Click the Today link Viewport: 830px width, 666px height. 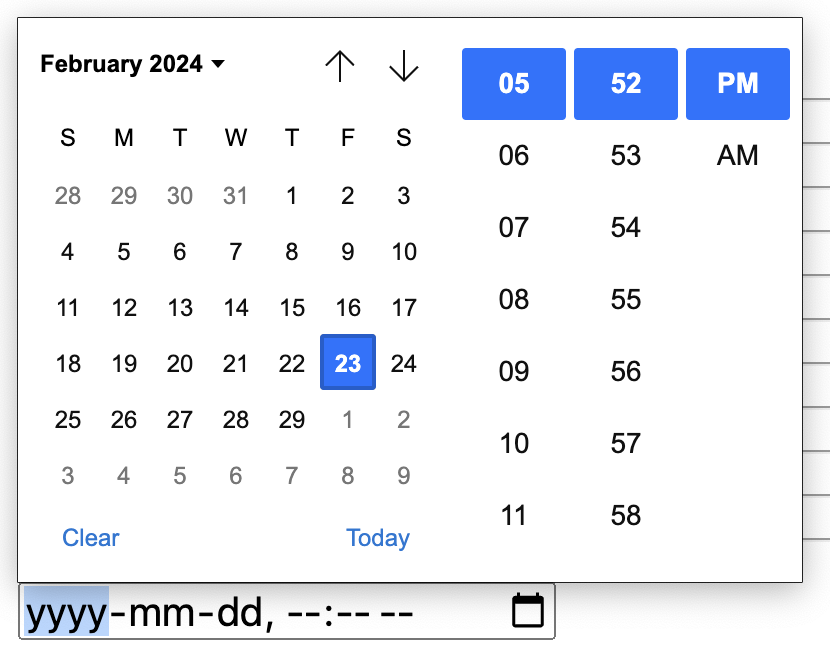tap(378, 538)
